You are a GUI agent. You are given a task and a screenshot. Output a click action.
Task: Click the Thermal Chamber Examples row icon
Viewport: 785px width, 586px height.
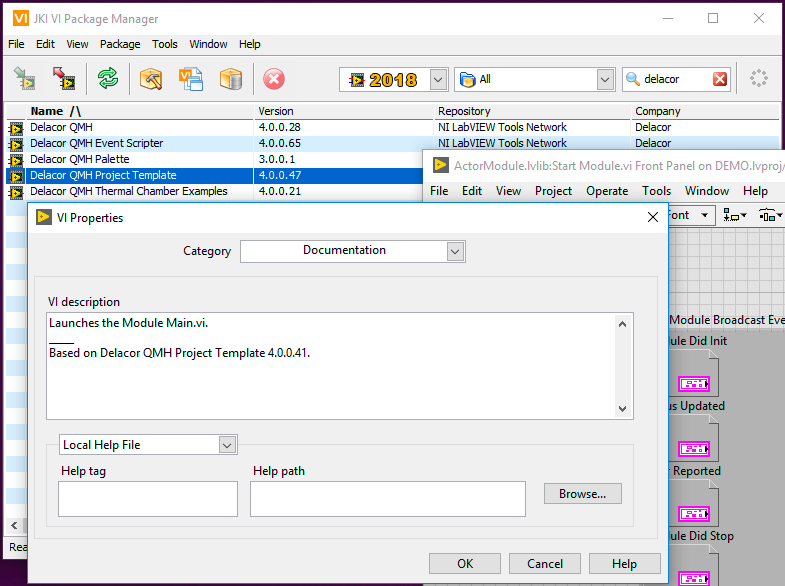pyautogui.click(x=16, y=192)
